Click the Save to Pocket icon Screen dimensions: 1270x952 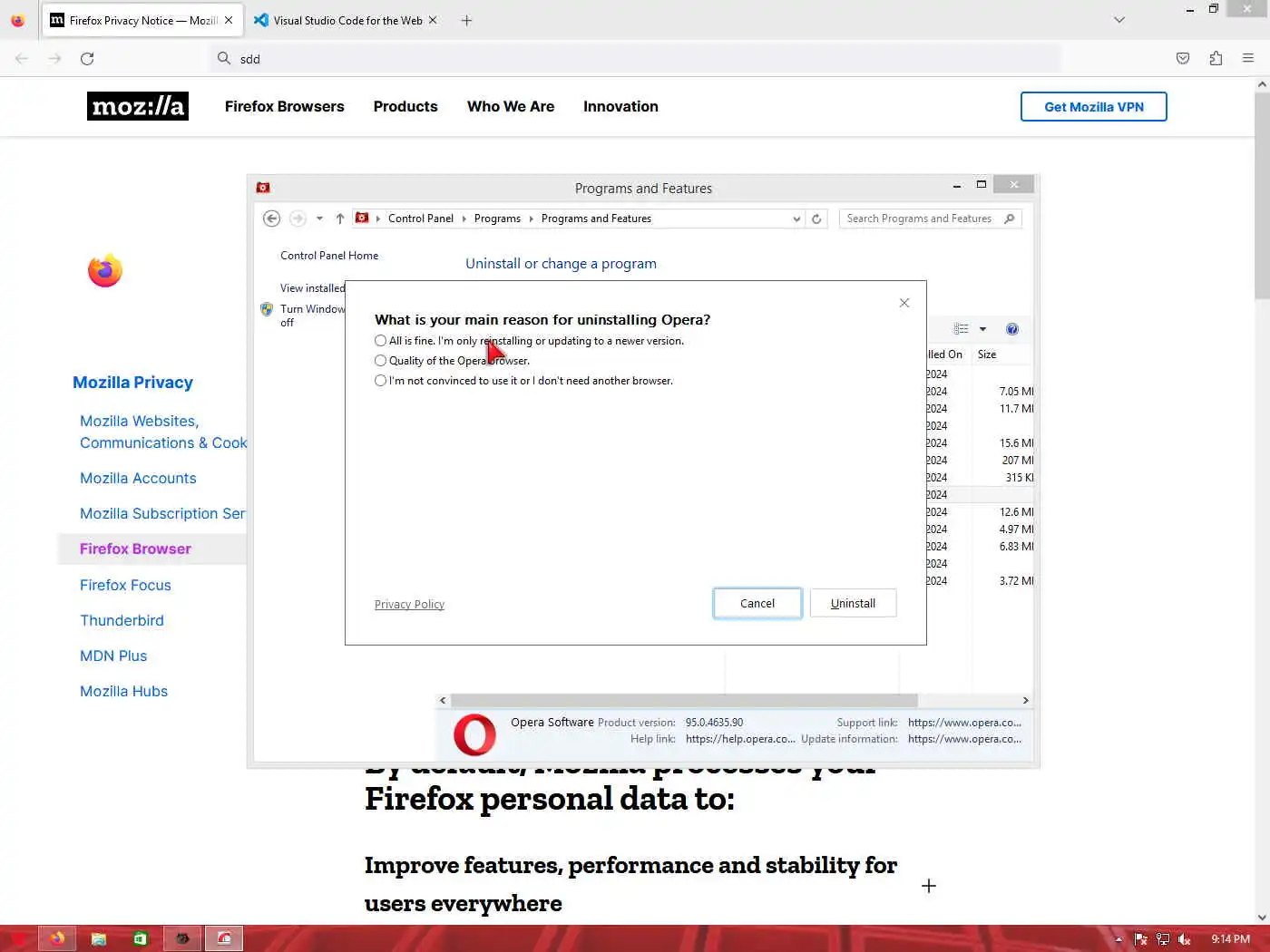pyautogui.click(x=1183, y=58)
